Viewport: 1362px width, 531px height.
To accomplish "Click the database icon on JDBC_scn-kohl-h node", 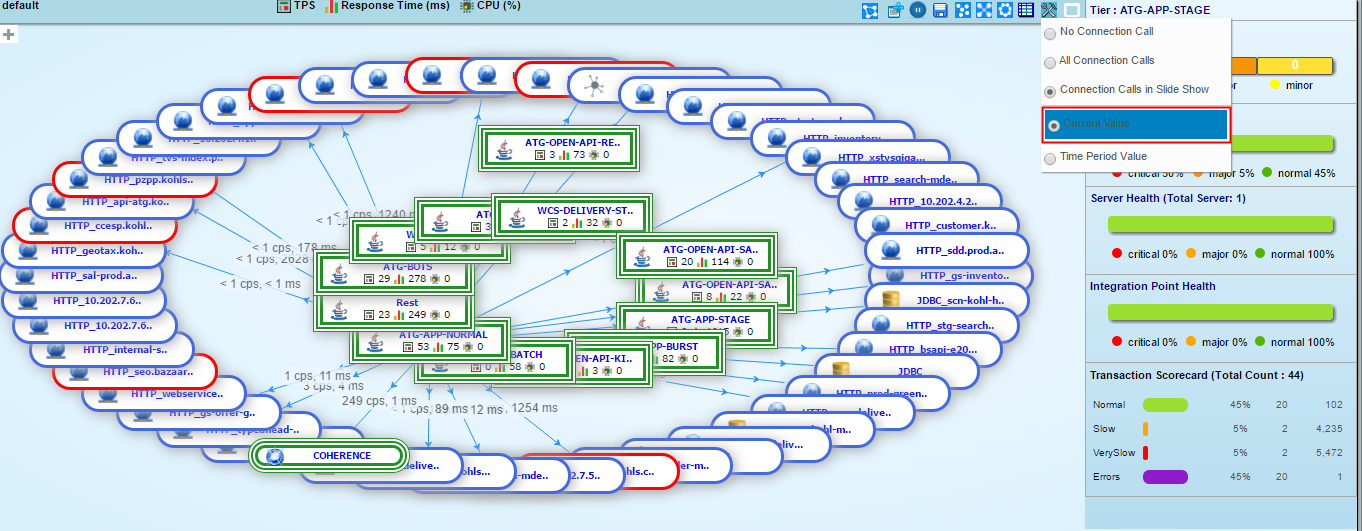I will pos(893,299).
